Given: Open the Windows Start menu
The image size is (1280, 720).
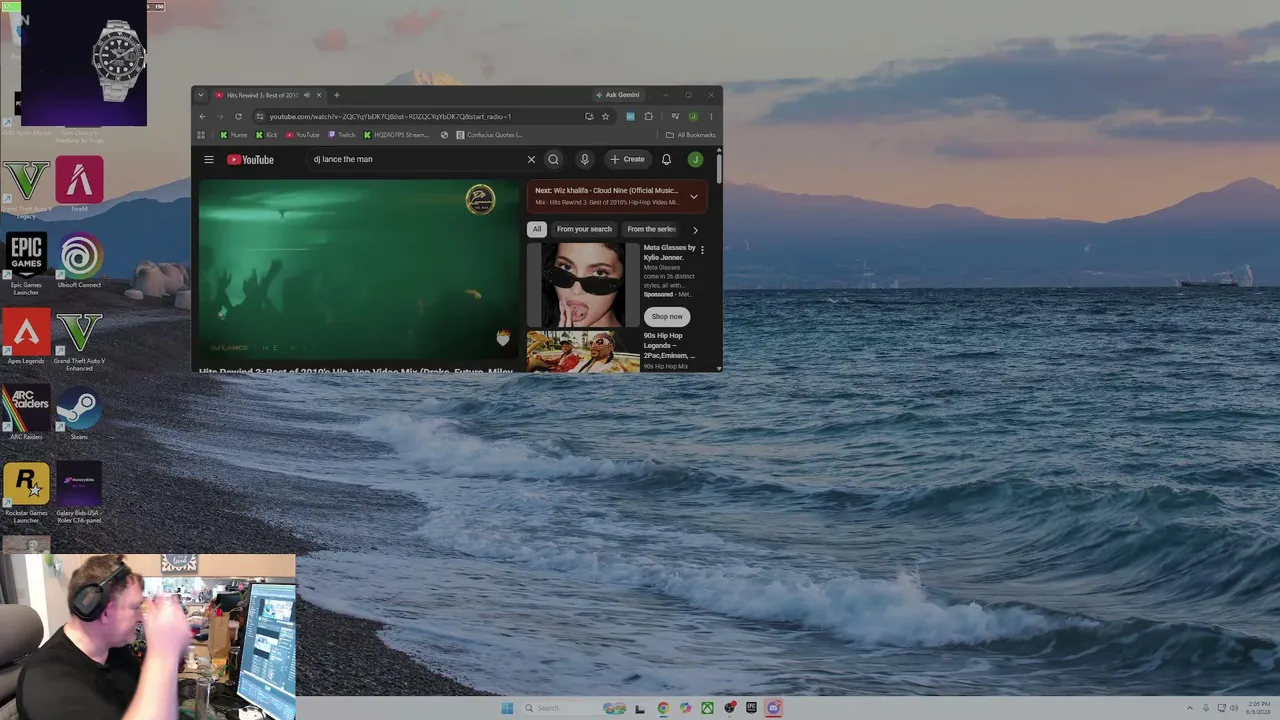Looking at the screenshot, I should point(507,708).
